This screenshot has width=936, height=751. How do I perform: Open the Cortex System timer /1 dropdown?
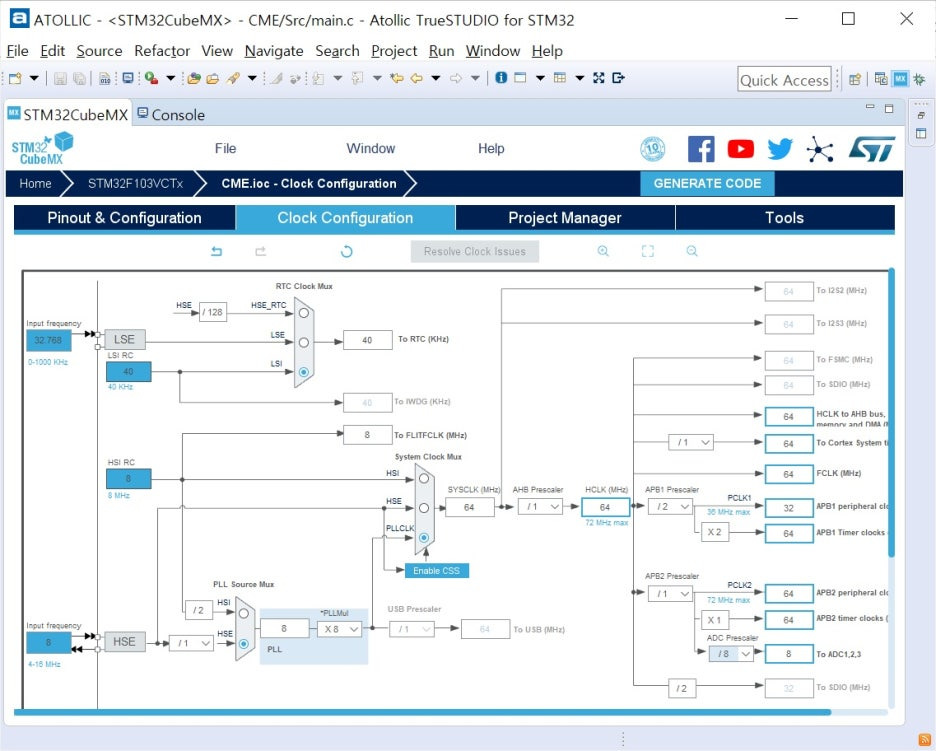(691, 442)
